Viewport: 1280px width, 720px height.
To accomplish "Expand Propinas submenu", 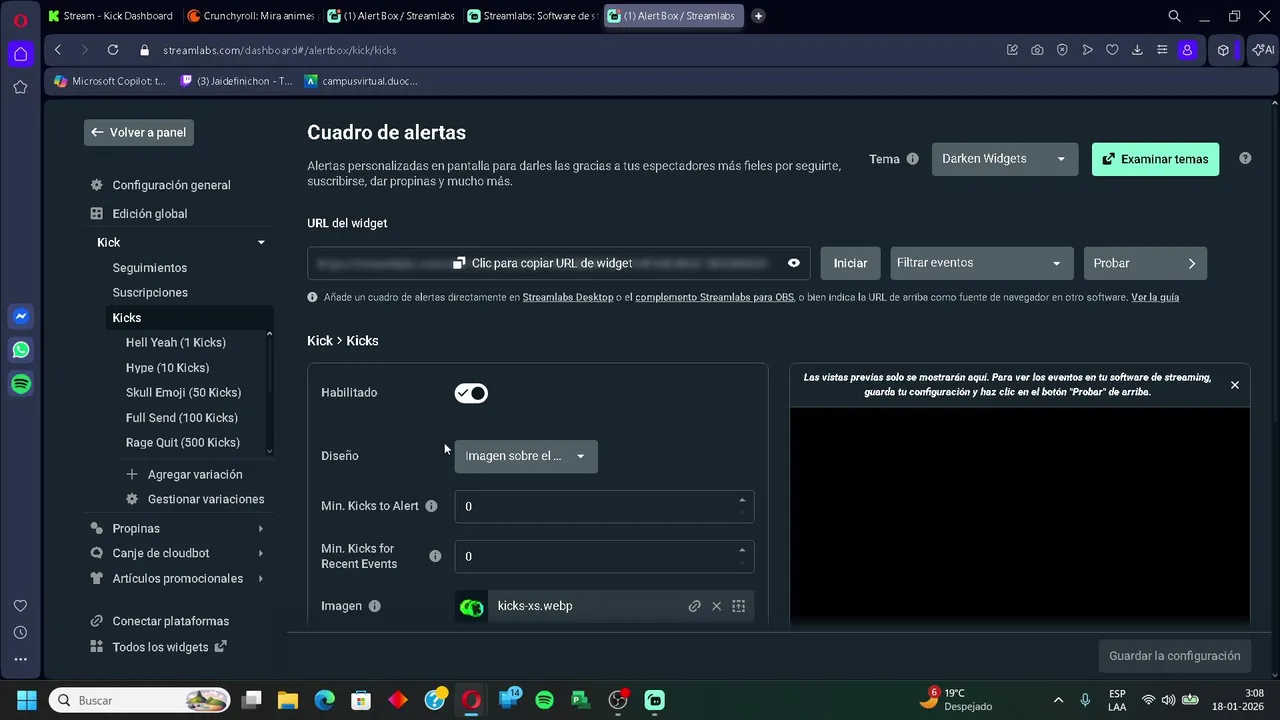I will point(261,528).
